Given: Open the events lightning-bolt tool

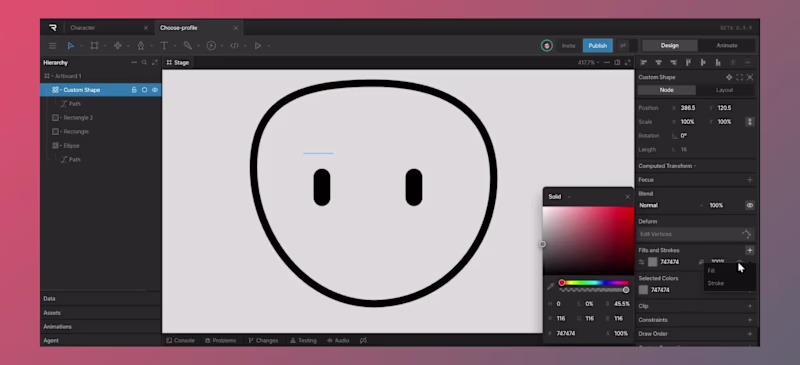Looking at the screenshot, I should [x=211, y=46].
